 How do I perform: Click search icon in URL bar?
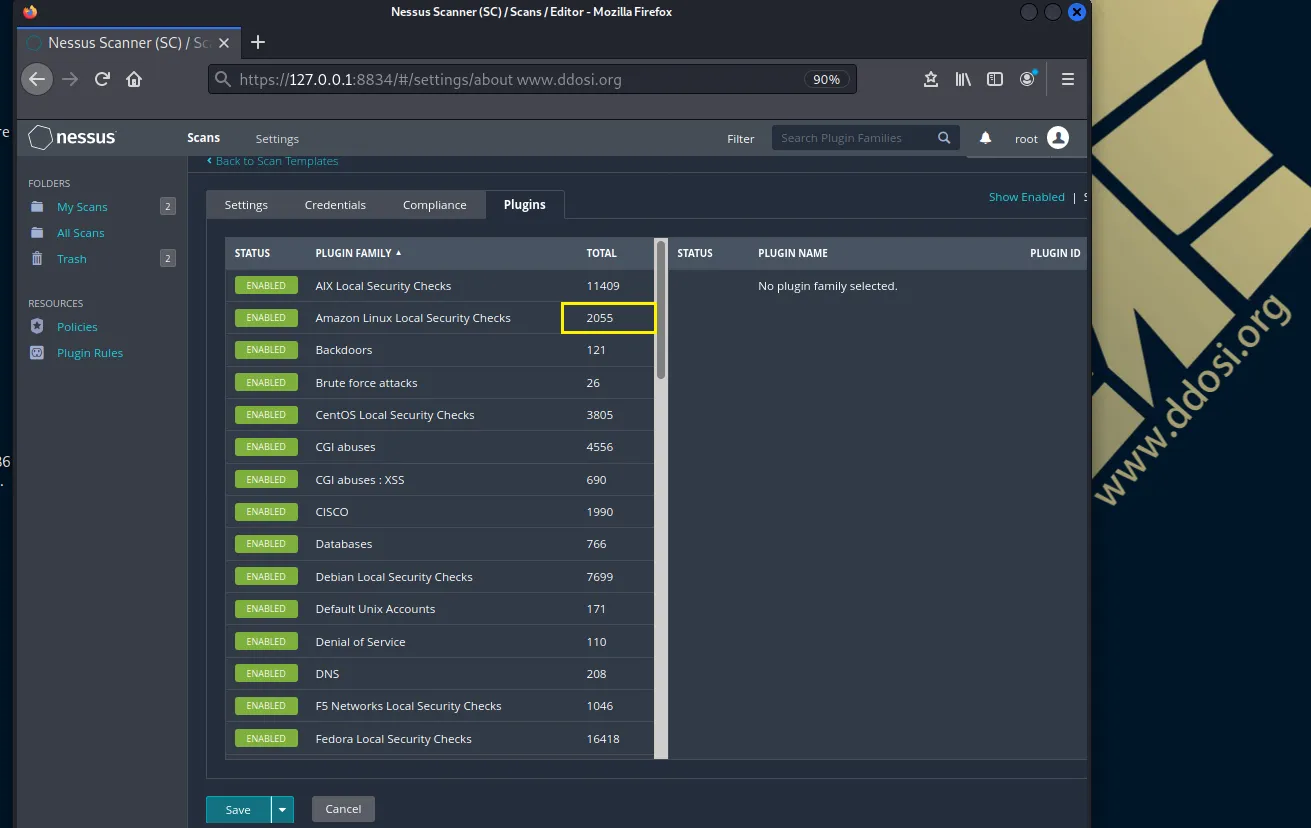coord(223,79)
